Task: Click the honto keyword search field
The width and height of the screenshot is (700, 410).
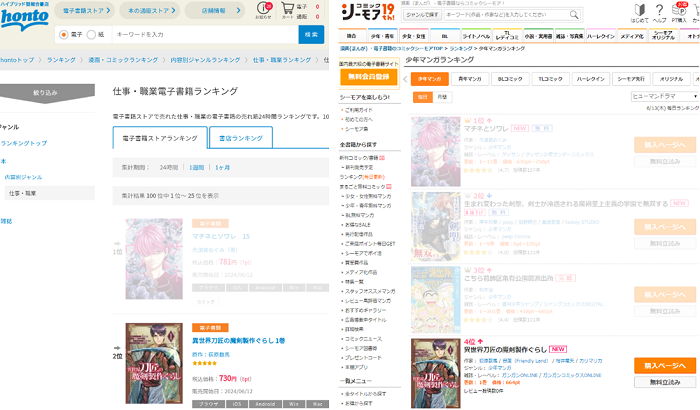Action: [x=205, y=34]
